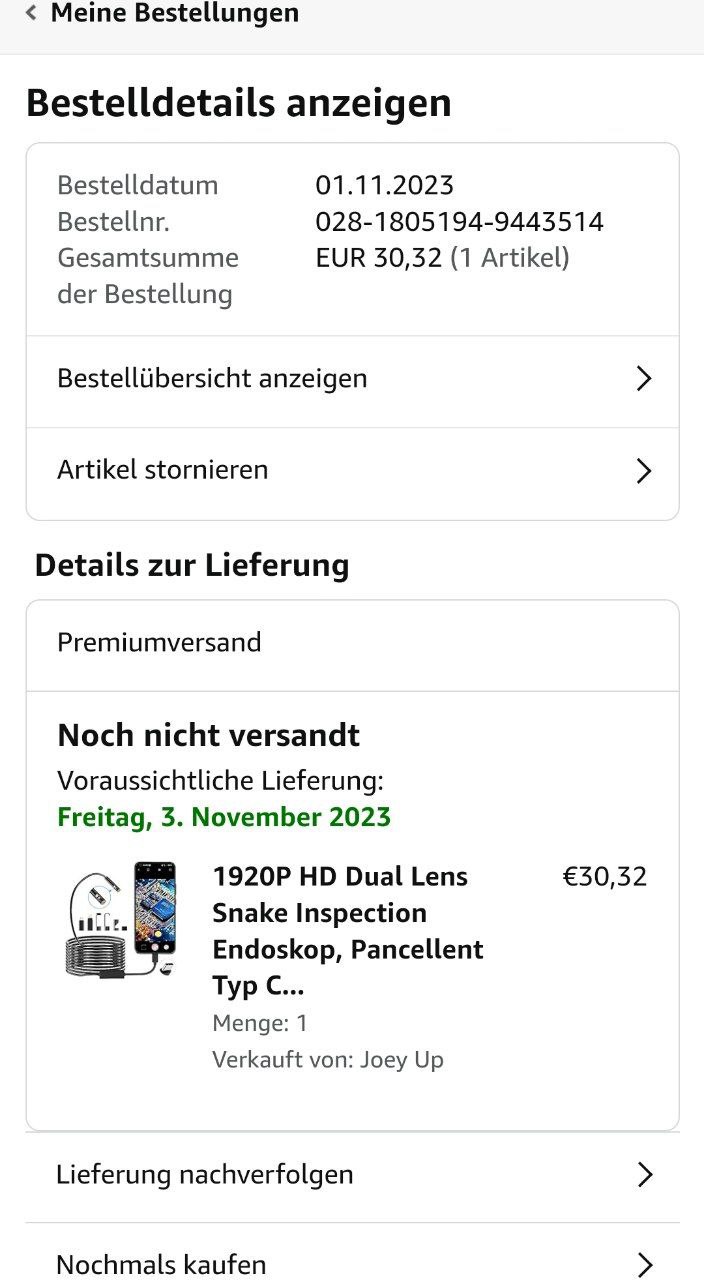This screenshot has width=704, height=1280.
Task: Tap Lieferung nachverfolgen row
Action: point(205,1174)
